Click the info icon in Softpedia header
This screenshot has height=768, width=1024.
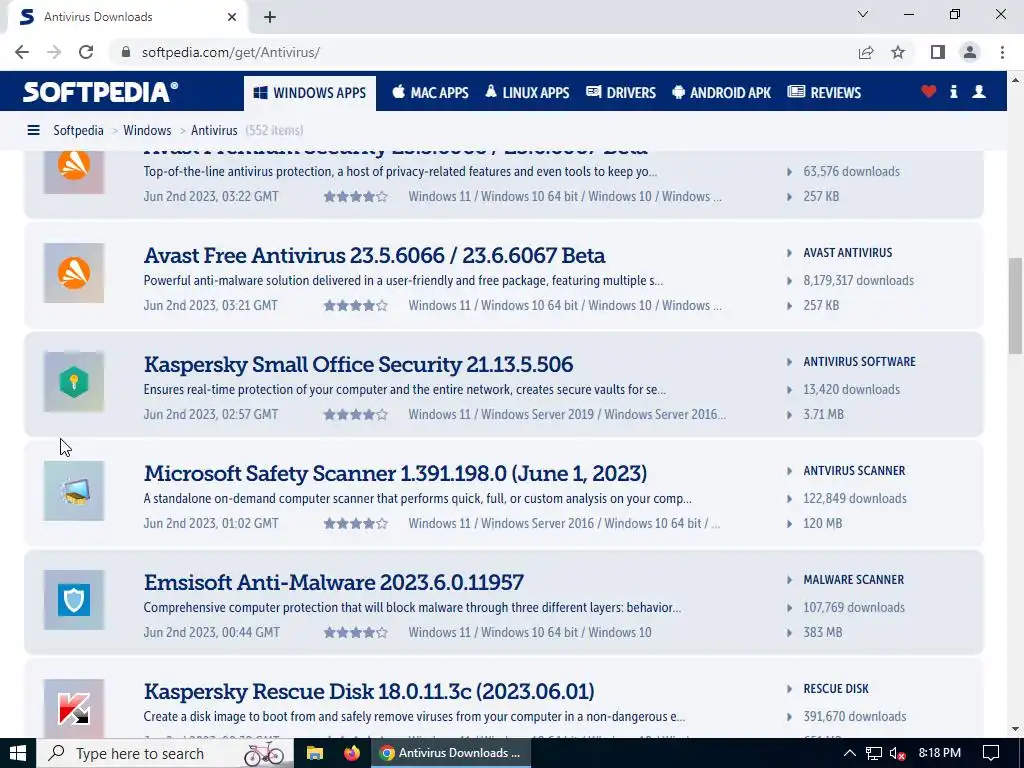point(953,92)
